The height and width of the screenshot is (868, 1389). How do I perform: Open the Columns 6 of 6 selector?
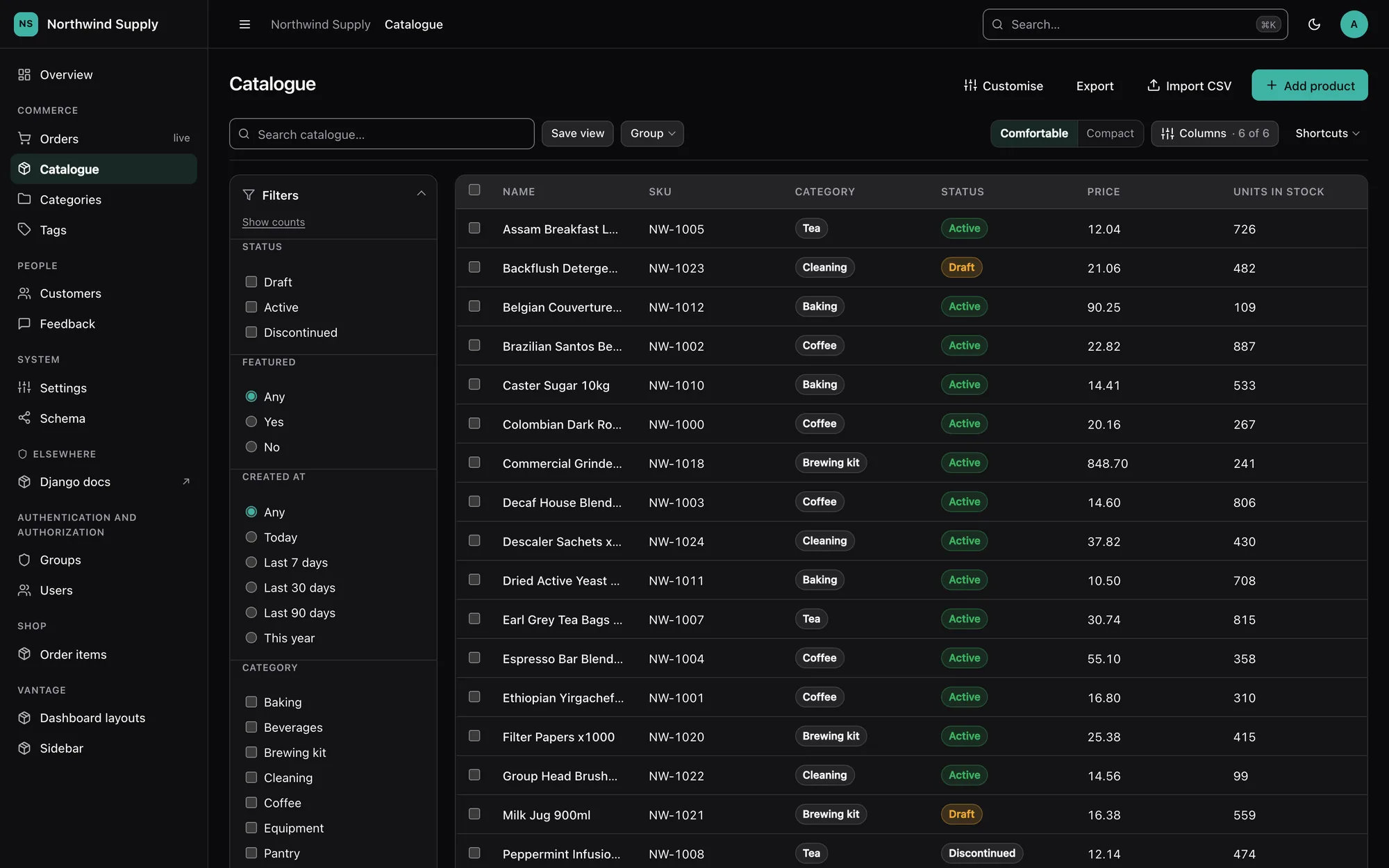click(1215, 133)
